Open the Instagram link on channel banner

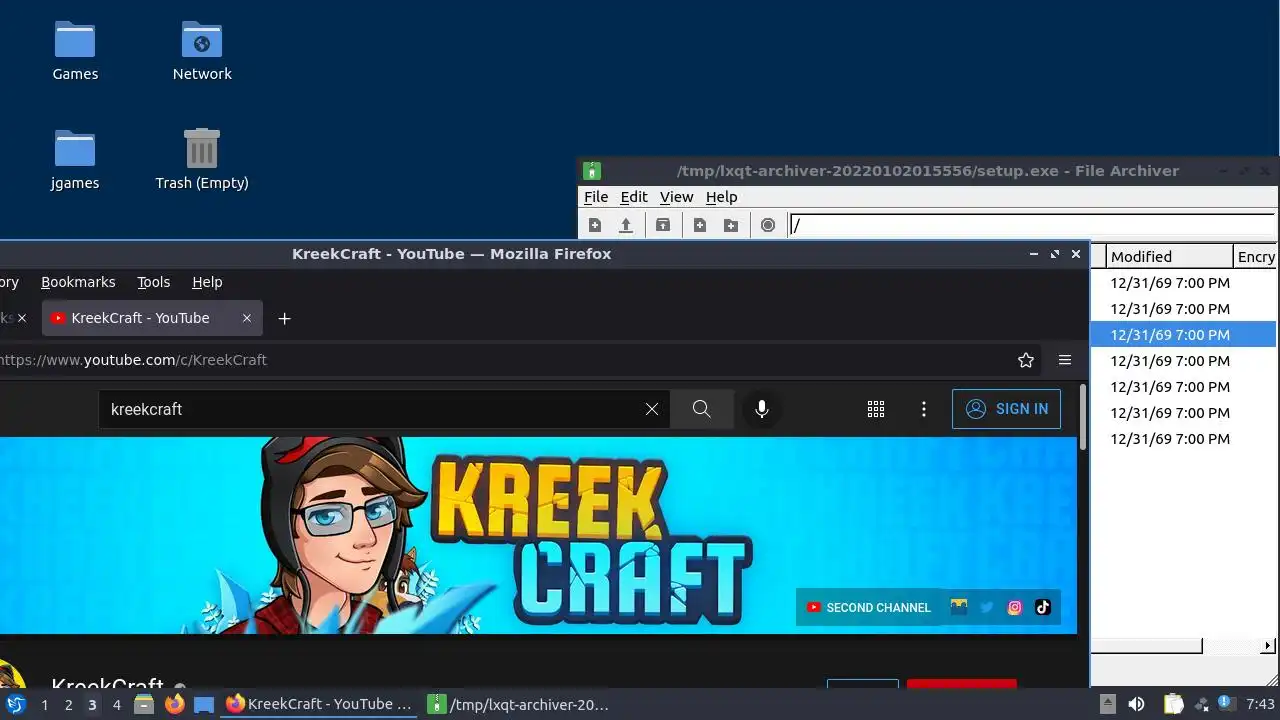[1015, 607]
